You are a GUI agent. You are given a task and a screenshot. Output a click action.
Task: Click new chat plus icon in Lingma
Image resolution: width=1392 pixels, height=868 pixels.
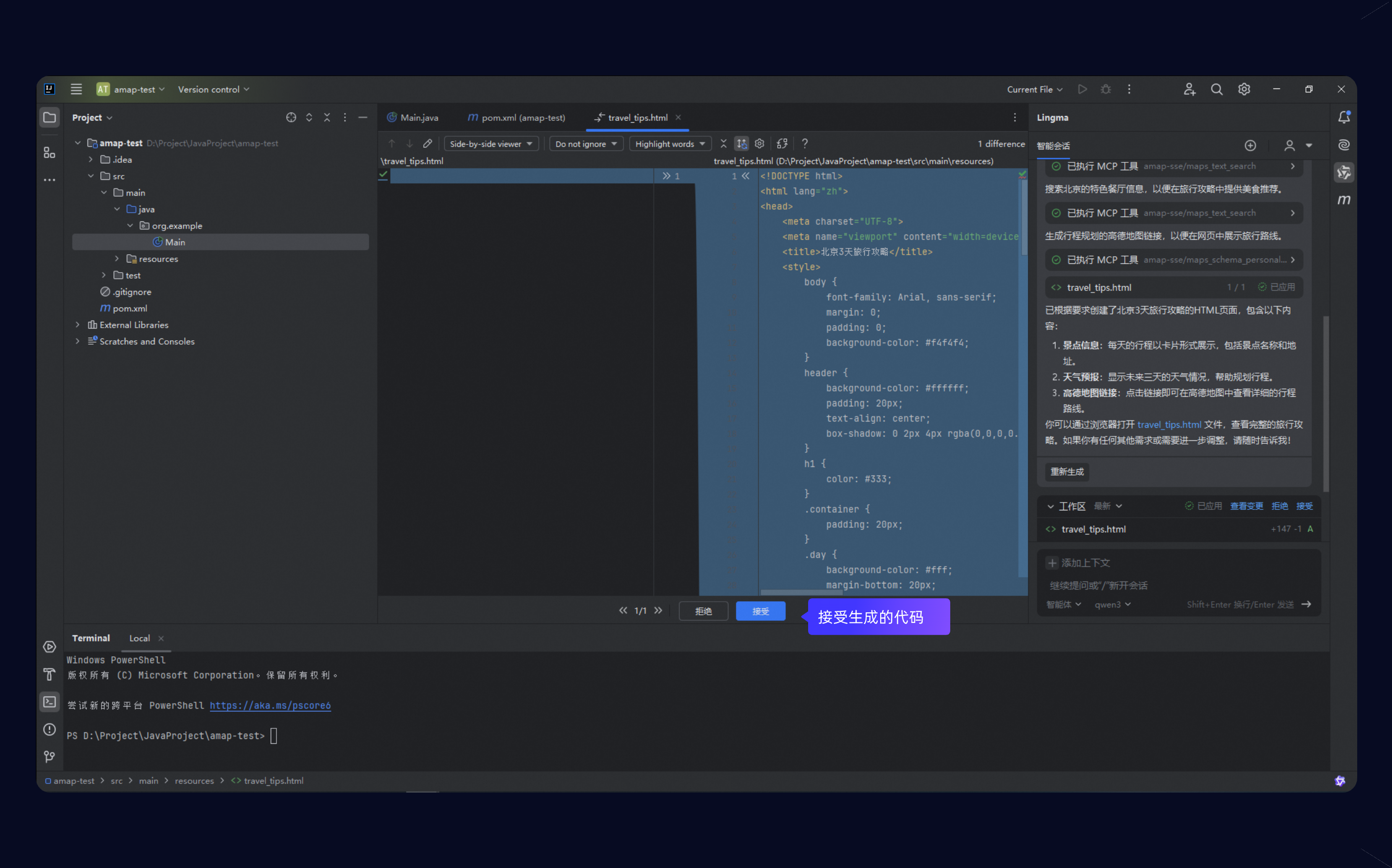tap(1250, 146)
